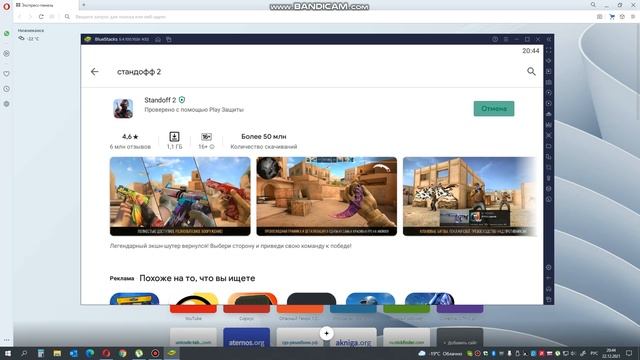The image size is (640, 360).
Task: Click the Standoff 2 app icon
Action: pos(123,109)
